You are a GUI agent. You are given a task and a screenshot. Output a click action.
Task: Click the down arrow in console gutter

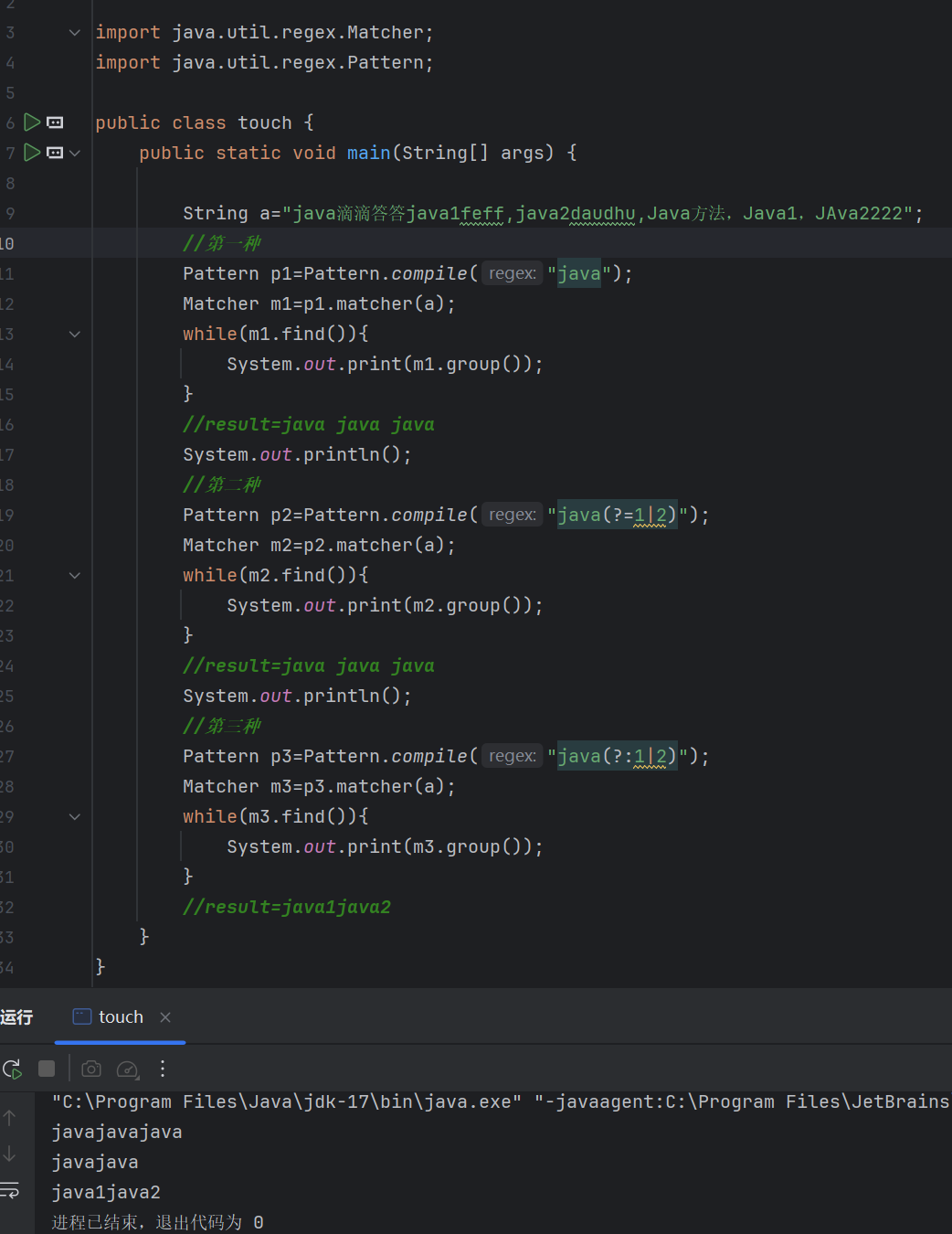(x=9, y=1154)
